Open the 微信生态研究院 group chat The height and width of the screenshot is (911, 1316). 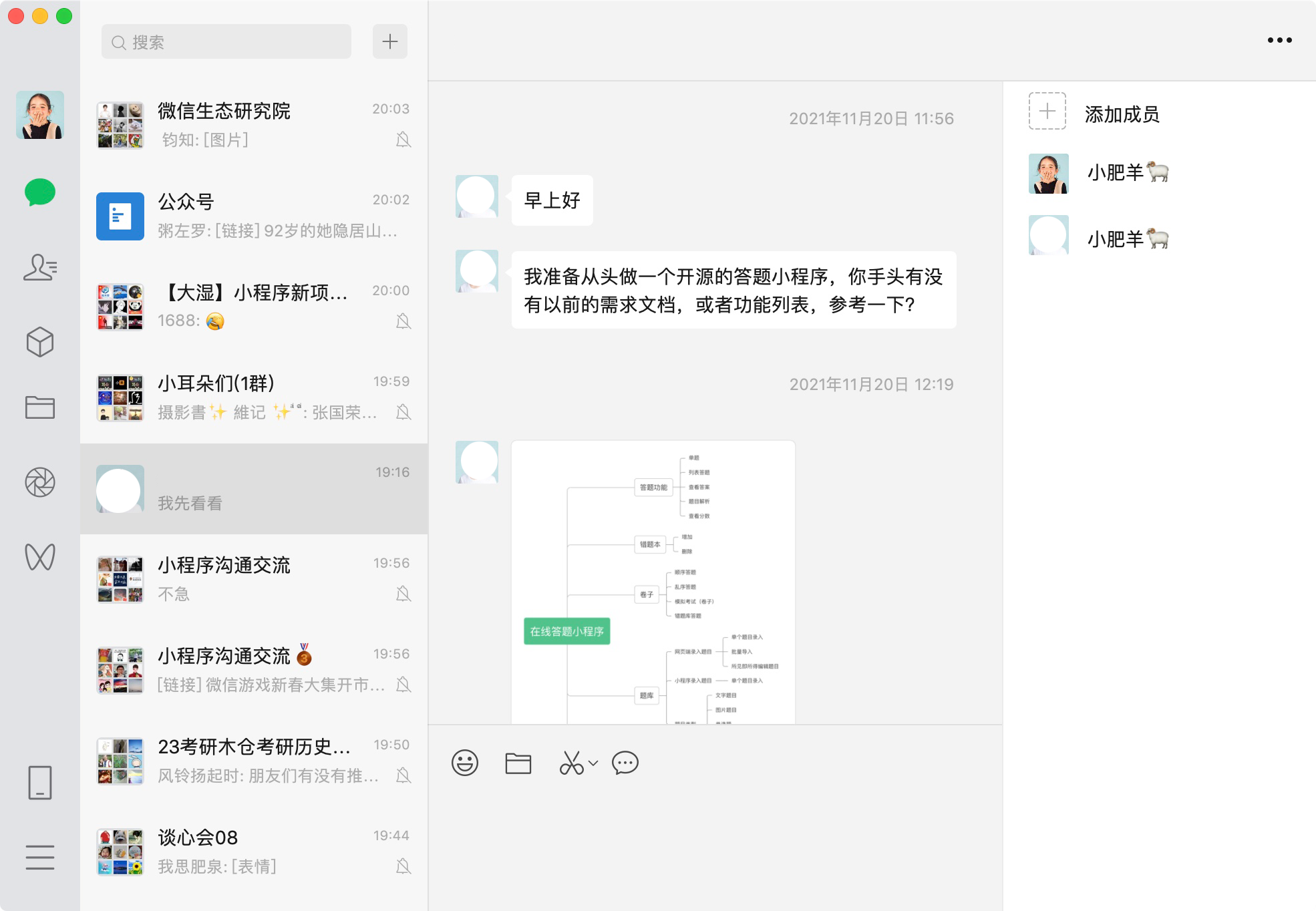coord(254,125)
